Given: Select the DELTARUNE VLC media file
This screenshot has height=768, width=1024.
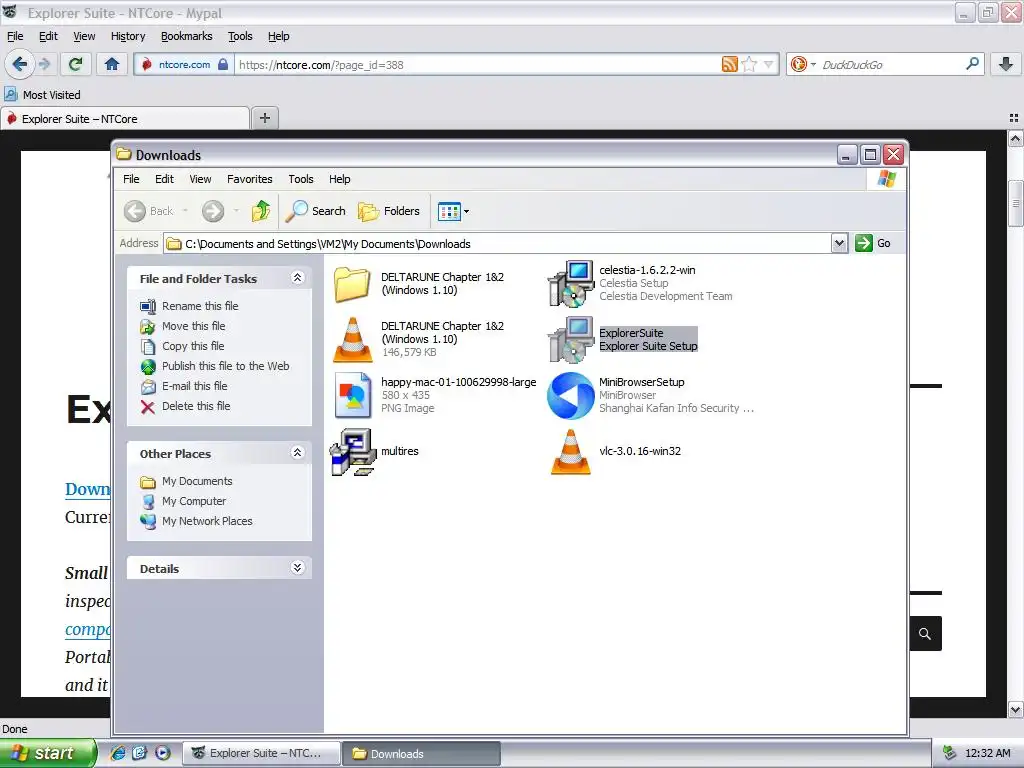Looking at the screenshot, I should (x=419, y=339).
